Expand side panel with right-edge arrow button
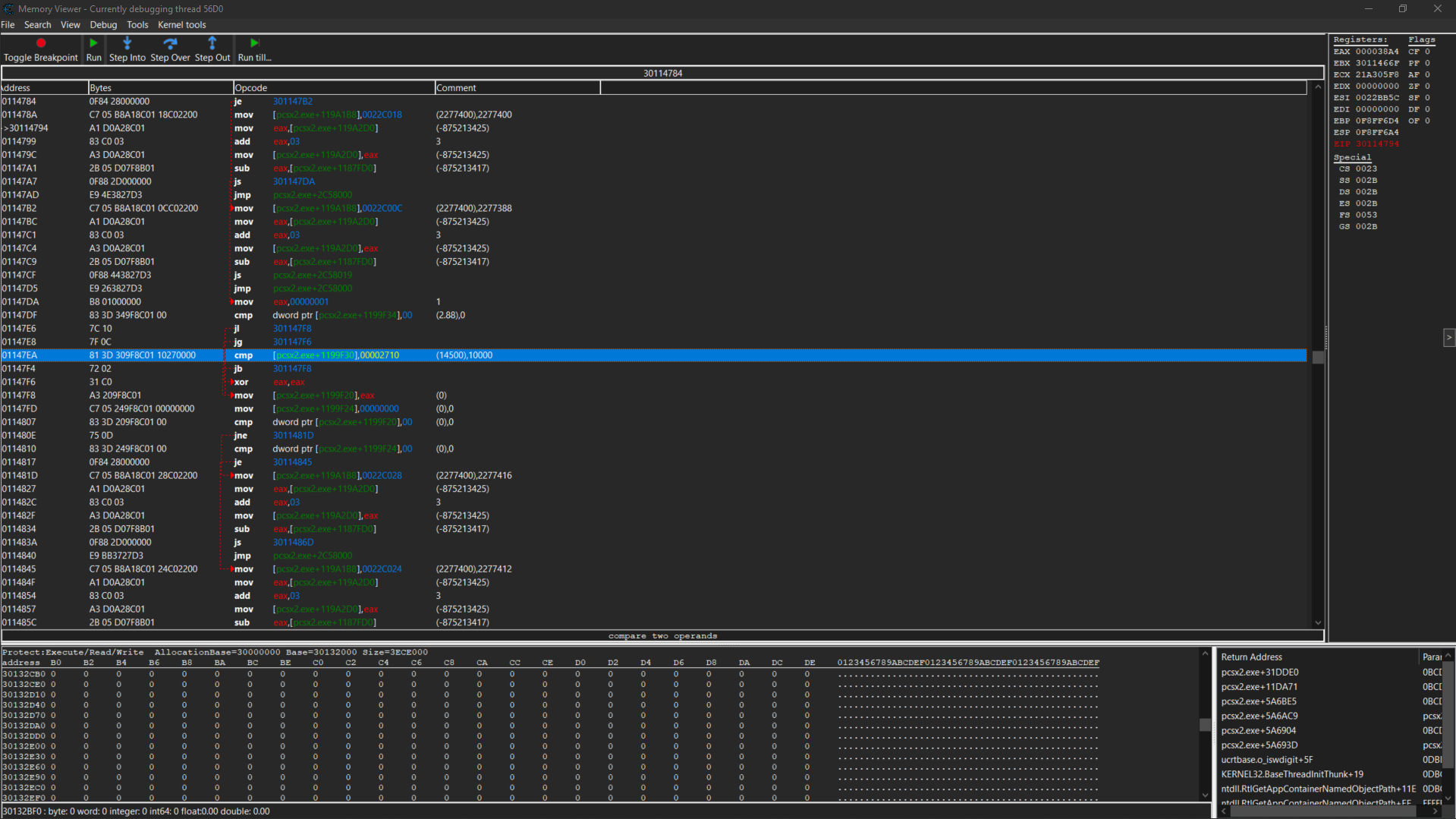 1448,338
